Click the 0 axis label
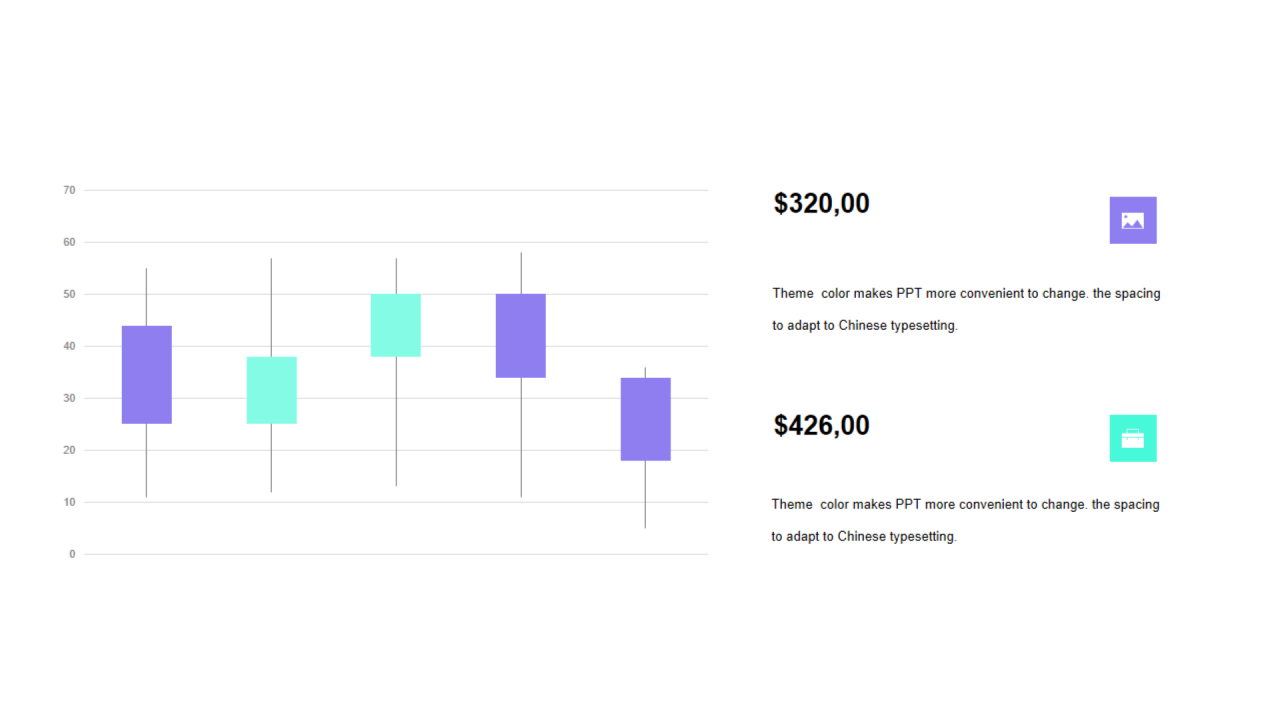This screenshot has width=1280, height=720. coord(72,554)
